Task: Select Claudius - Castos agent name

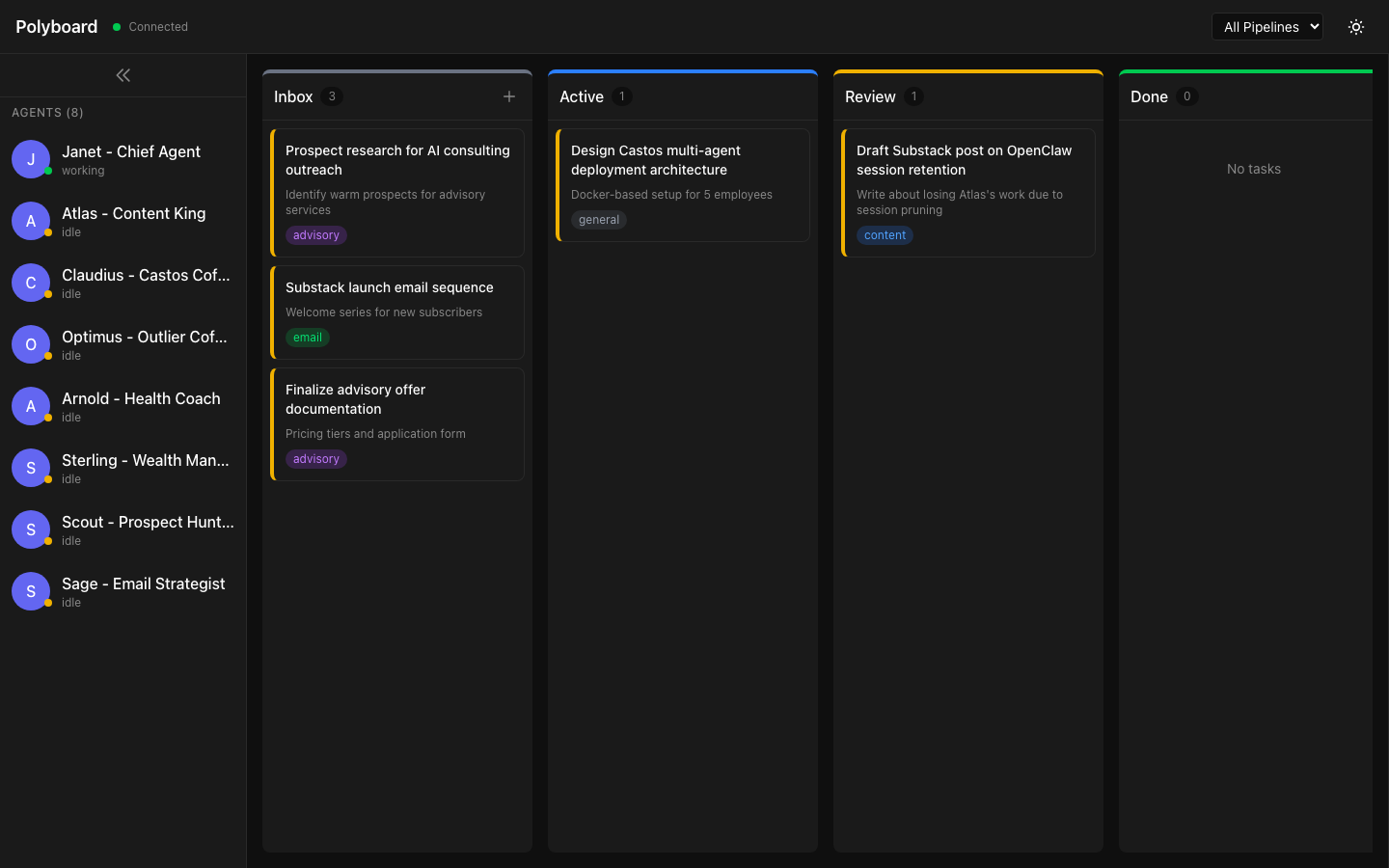Action: 146,275
